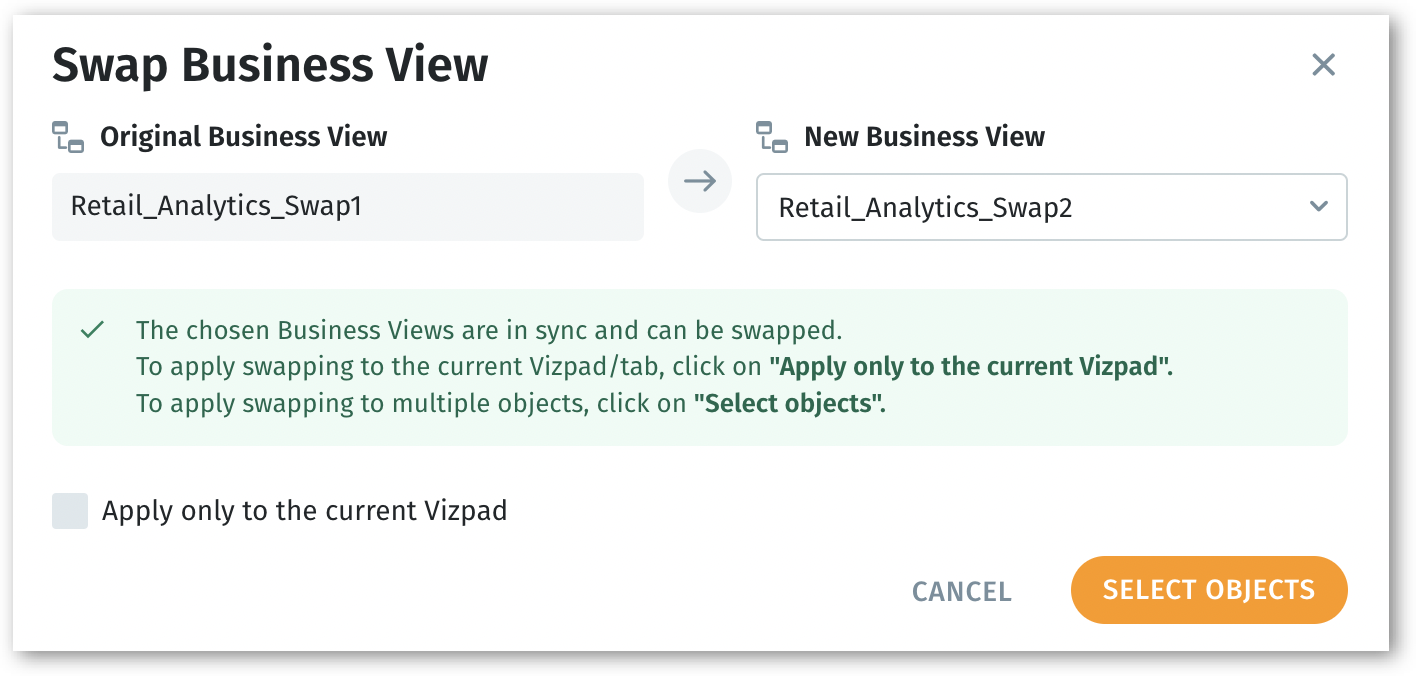The image size is (1416, 676).
Task: Click the Retail_Analytics_Swap2 selected value text
Action: coord(925,208)
